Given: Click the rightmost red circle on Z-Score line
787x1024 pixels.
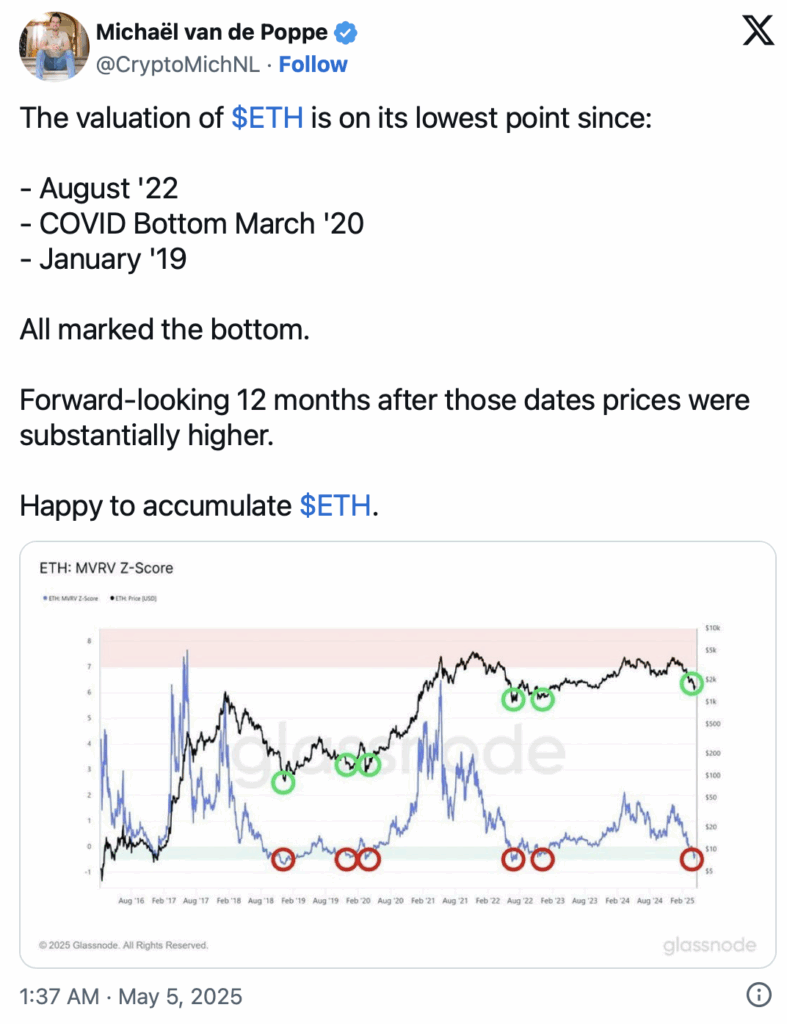Looking at the screenshot, I should (x=691, y=858).
